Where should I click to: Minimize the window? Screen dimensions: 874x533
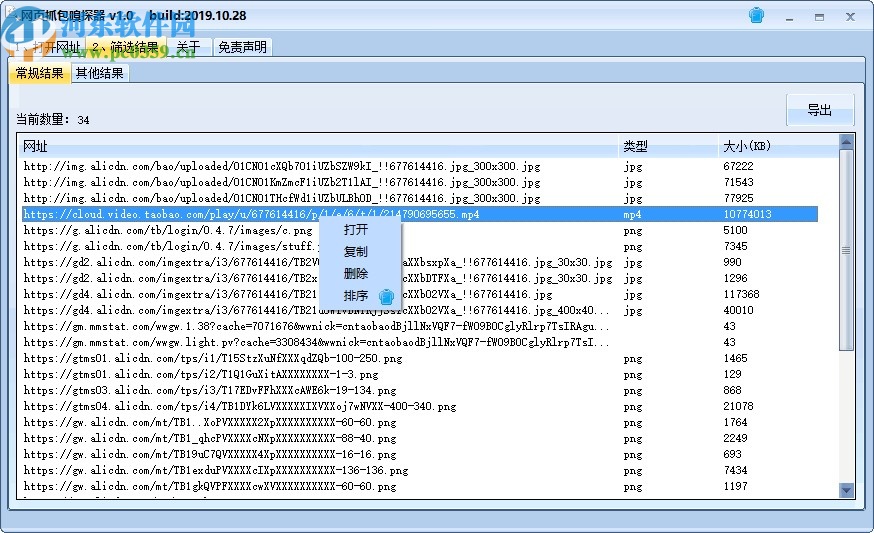[x=789, y=17]
